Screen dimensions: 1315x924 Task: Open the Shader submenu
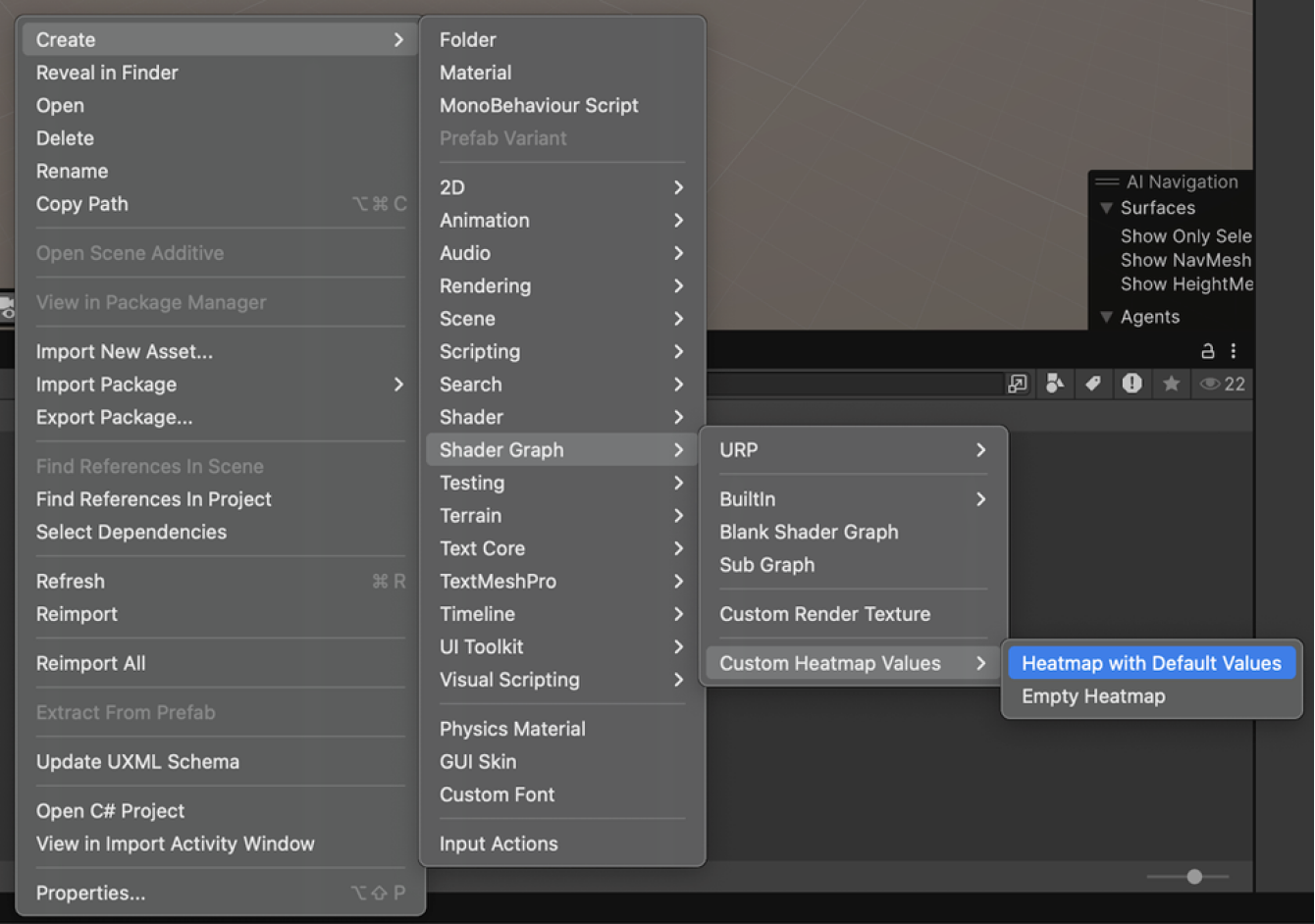pos(561,417)
